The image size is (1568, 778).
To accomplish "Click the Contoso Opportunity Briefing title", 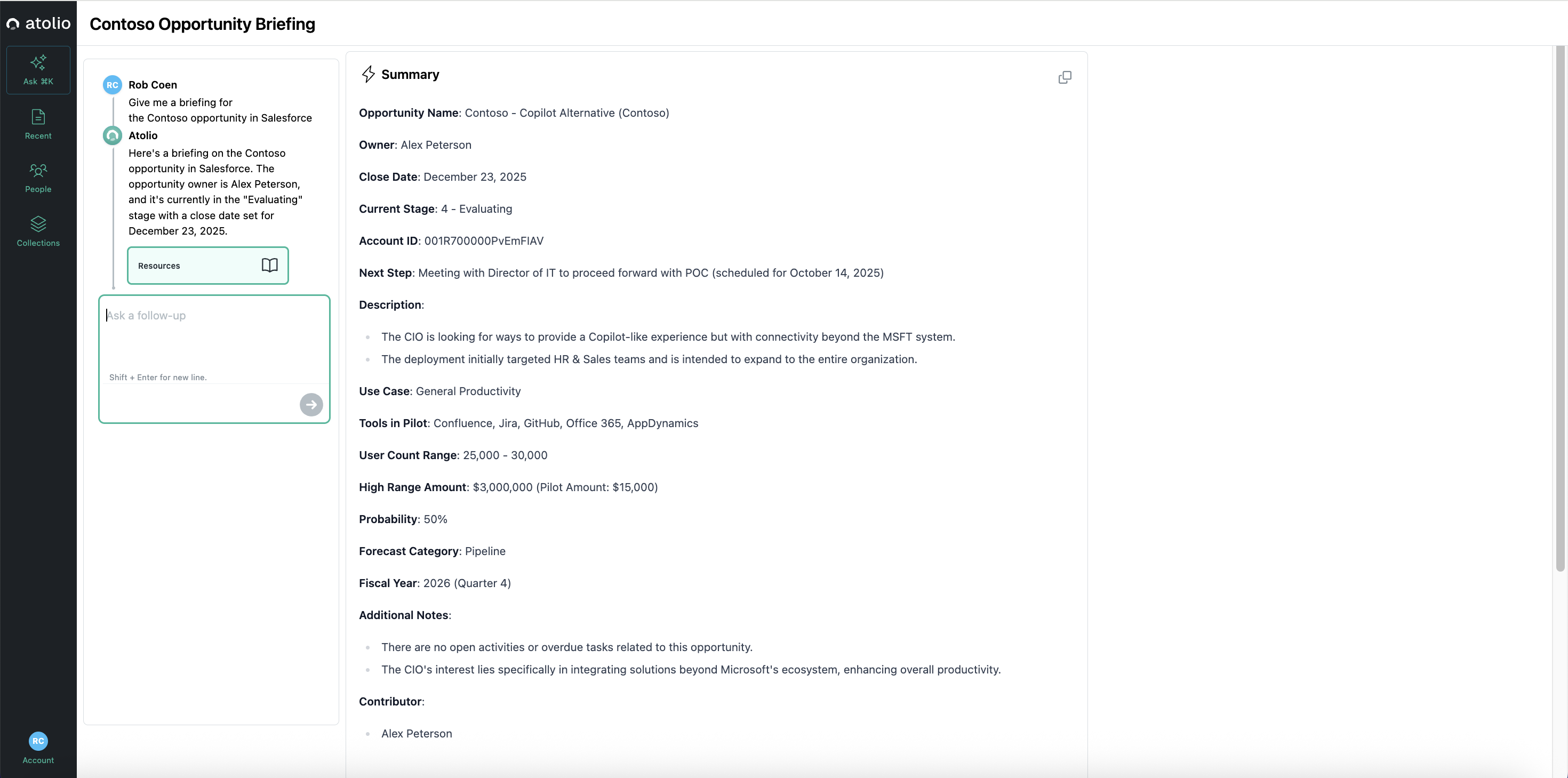I will (202, 24).
